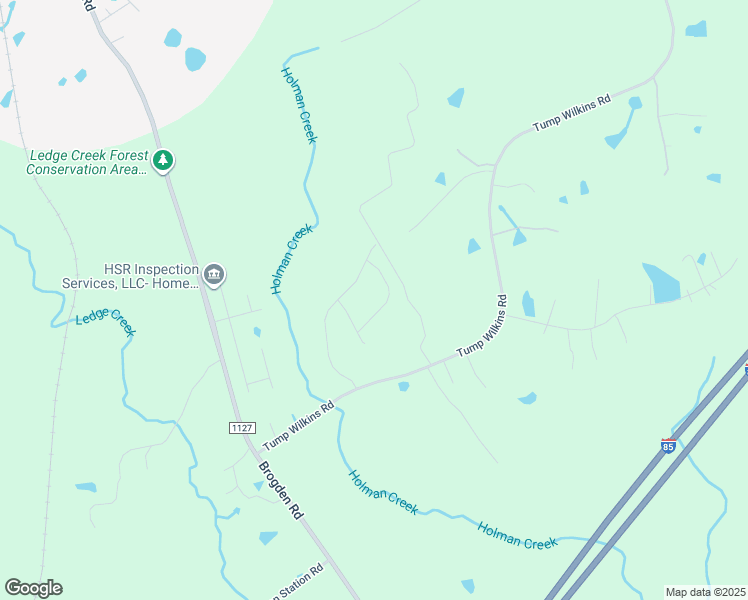Click the largest pond in the gray area
Screen dimensions: 748x600
tap(195, 59)
